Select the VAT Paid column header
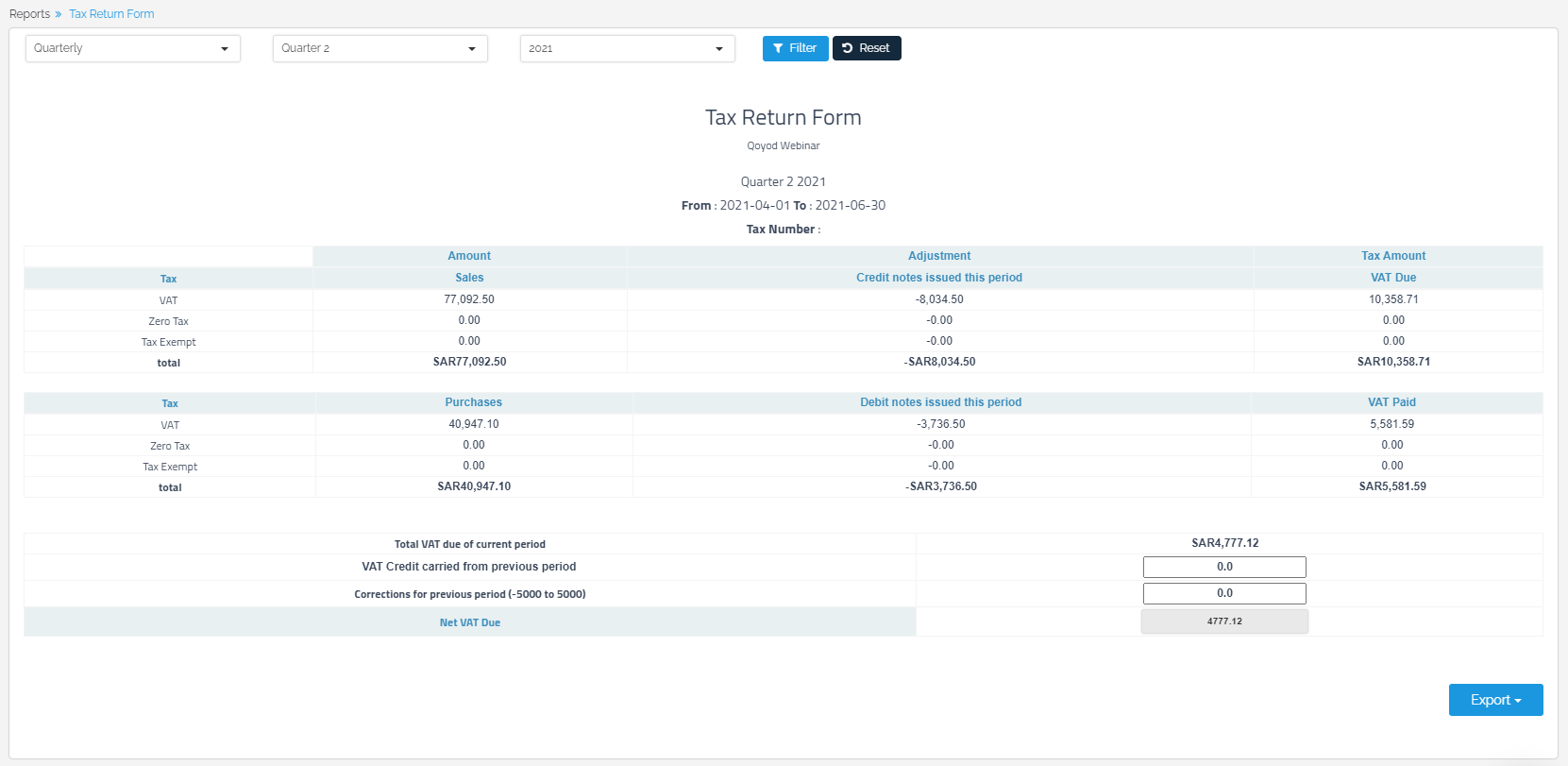1568x766 pixels. pos(1391,402)
